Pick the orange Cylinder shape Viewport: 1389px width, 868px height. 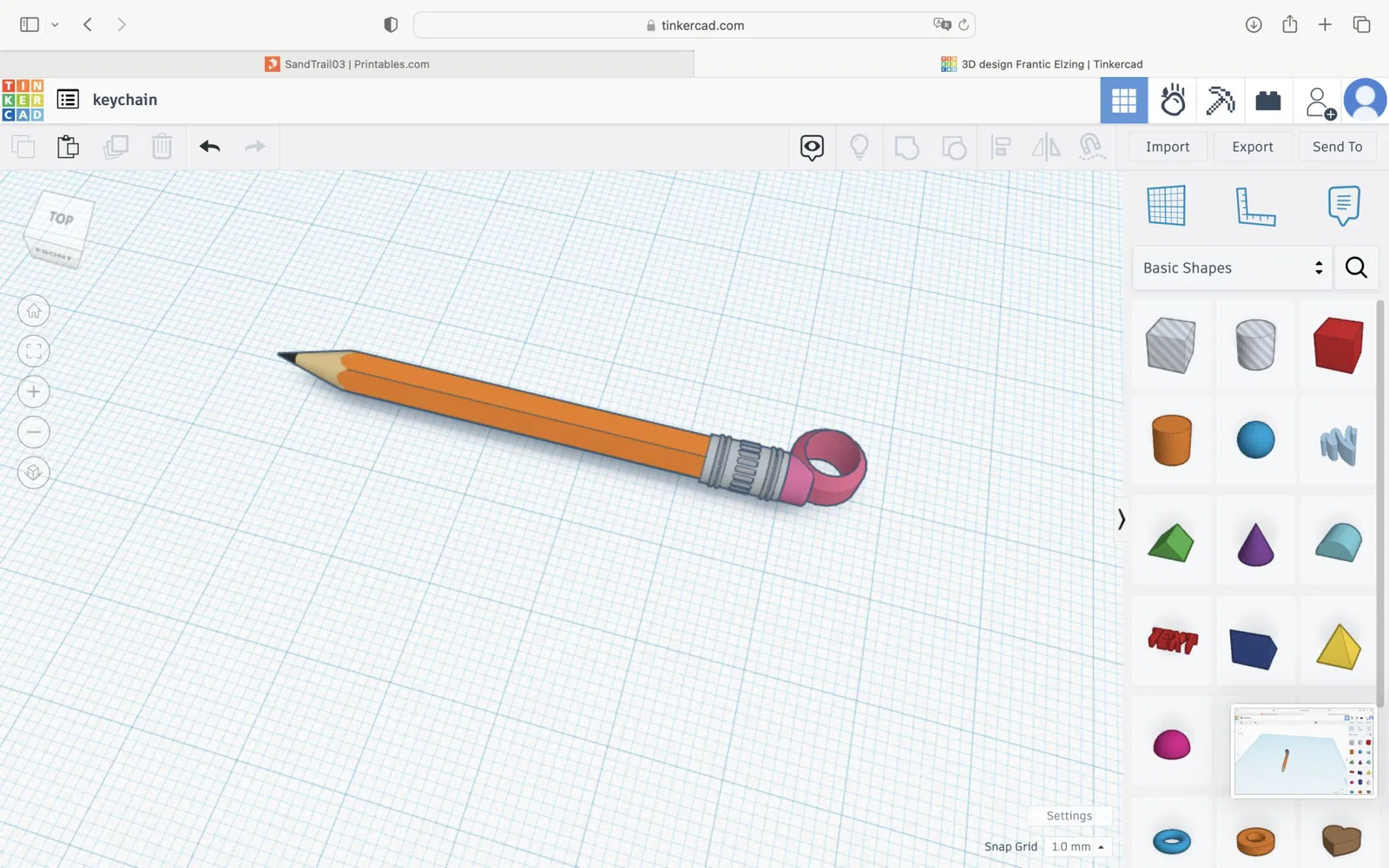pos(1172,440)
